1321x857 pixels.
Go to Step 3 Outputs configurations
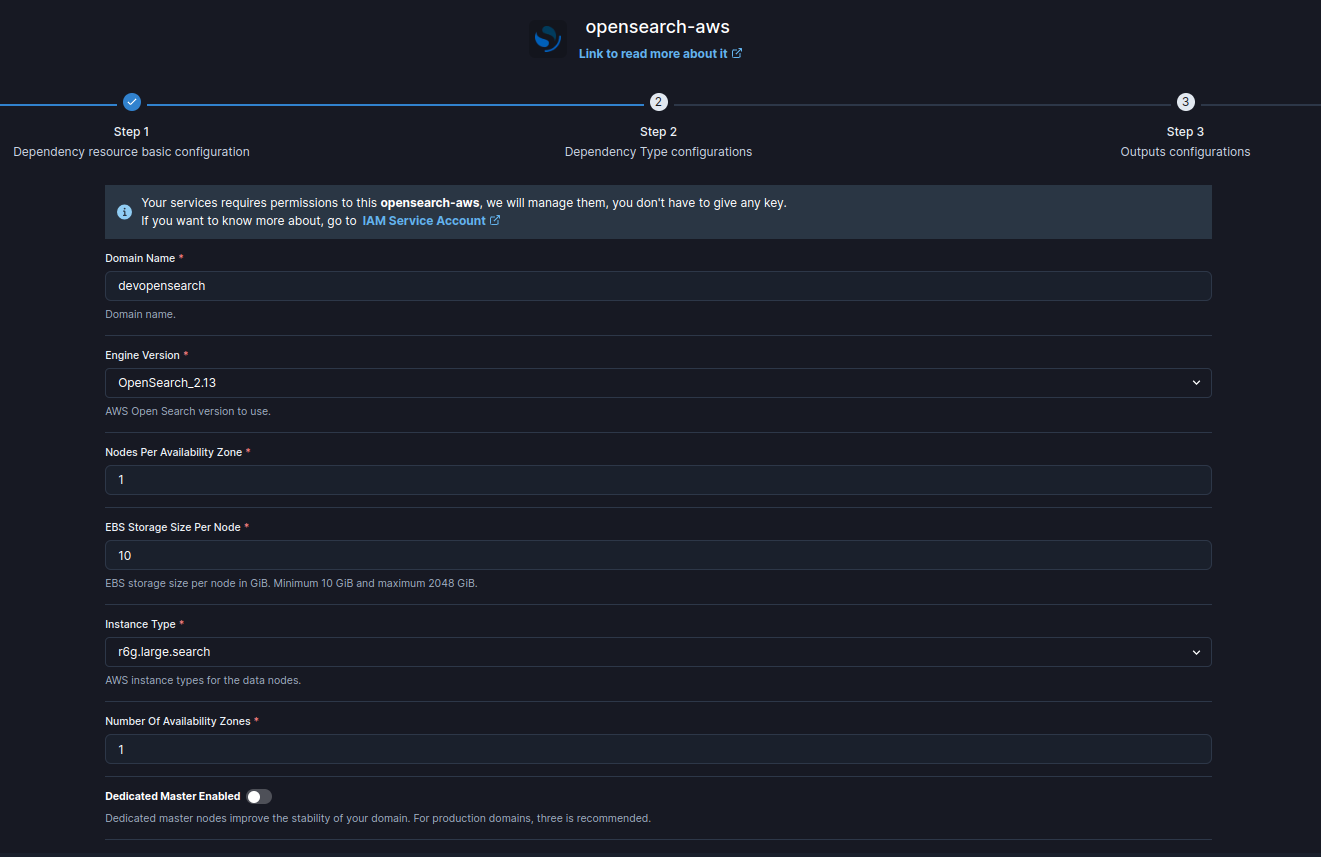[x=1185, y=142]
